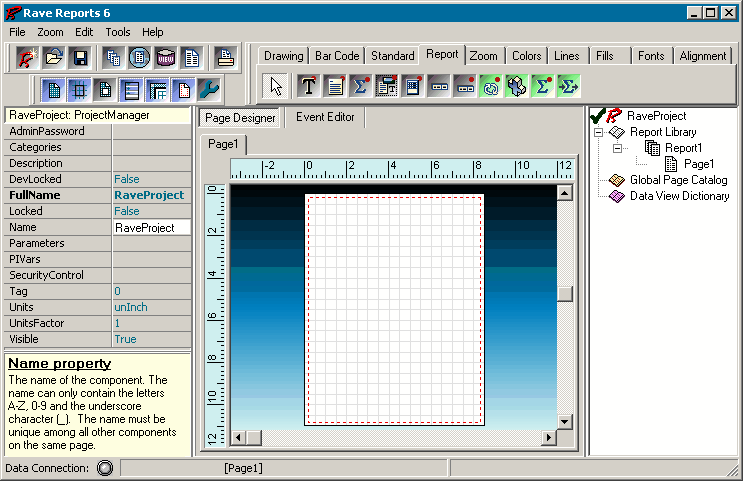
Task: Open the File menu
Action: pos(17,32)
